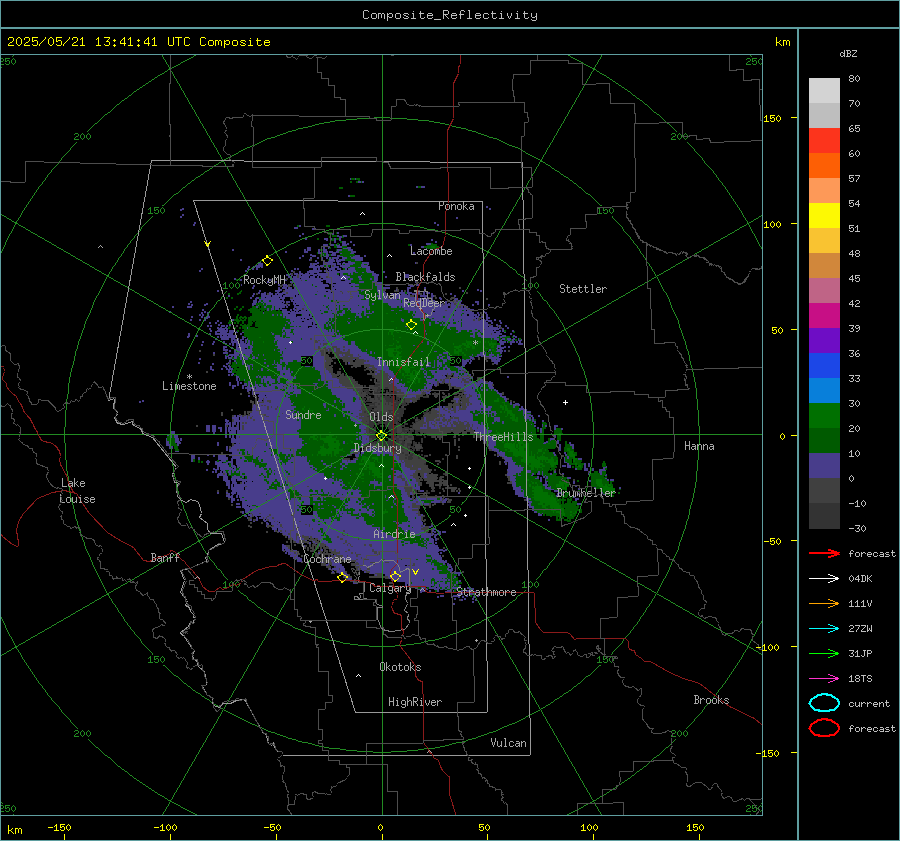Click the Olds label near radar center
Image resolution: width=900 pixels, height=841 pixels.
(x=381, y=417)
